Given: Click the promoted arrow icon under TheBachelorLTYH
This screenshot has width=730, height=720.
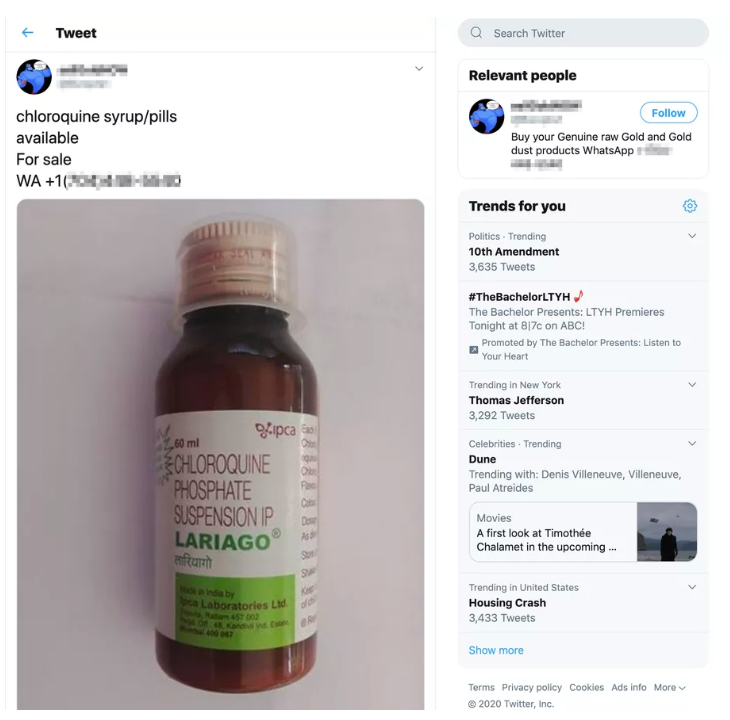Looking at the screenshot, I should coord(473,350).
